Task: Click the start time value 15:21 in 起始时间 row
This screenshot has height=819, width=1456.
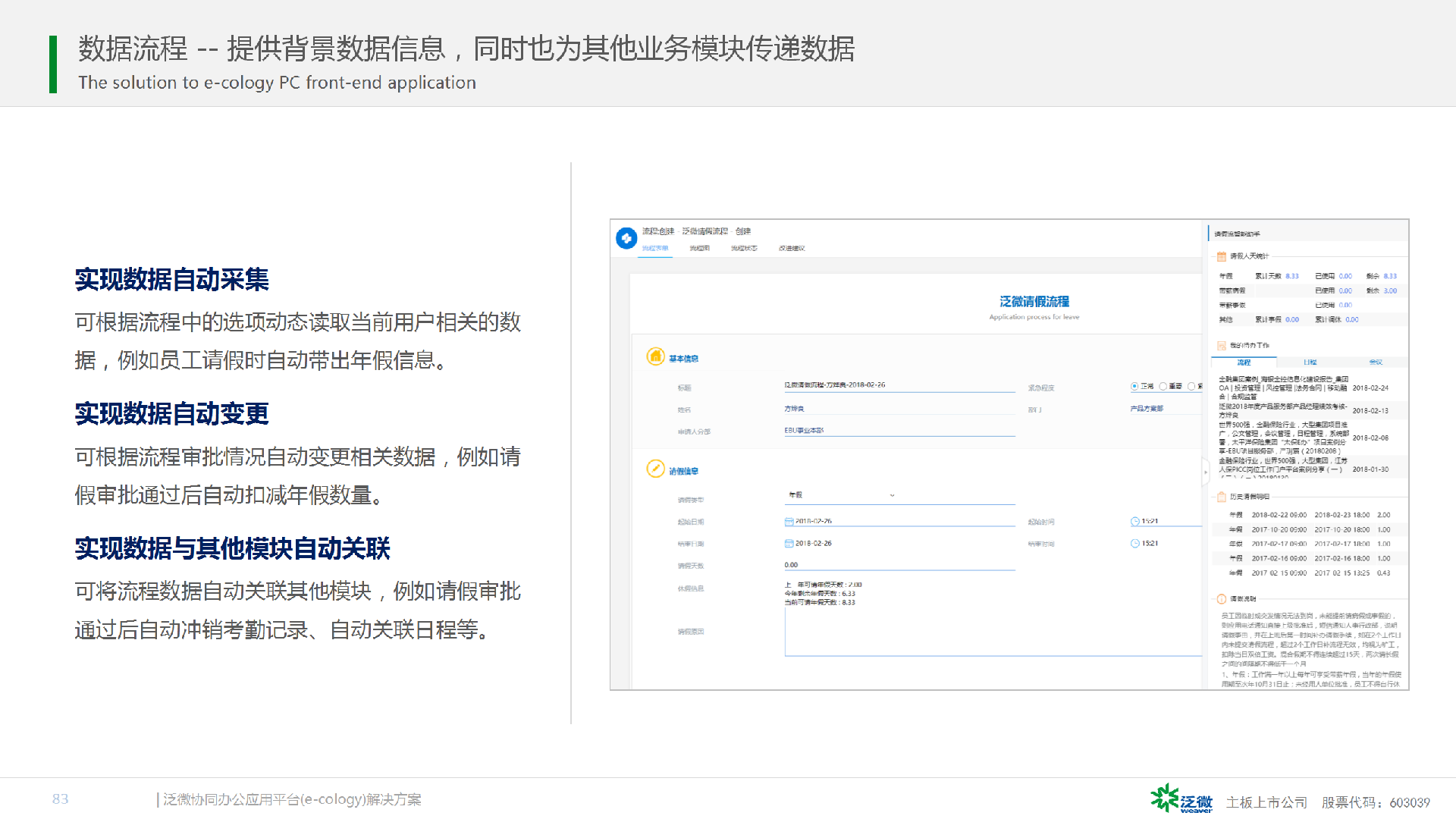Action: pos(1150,522)
